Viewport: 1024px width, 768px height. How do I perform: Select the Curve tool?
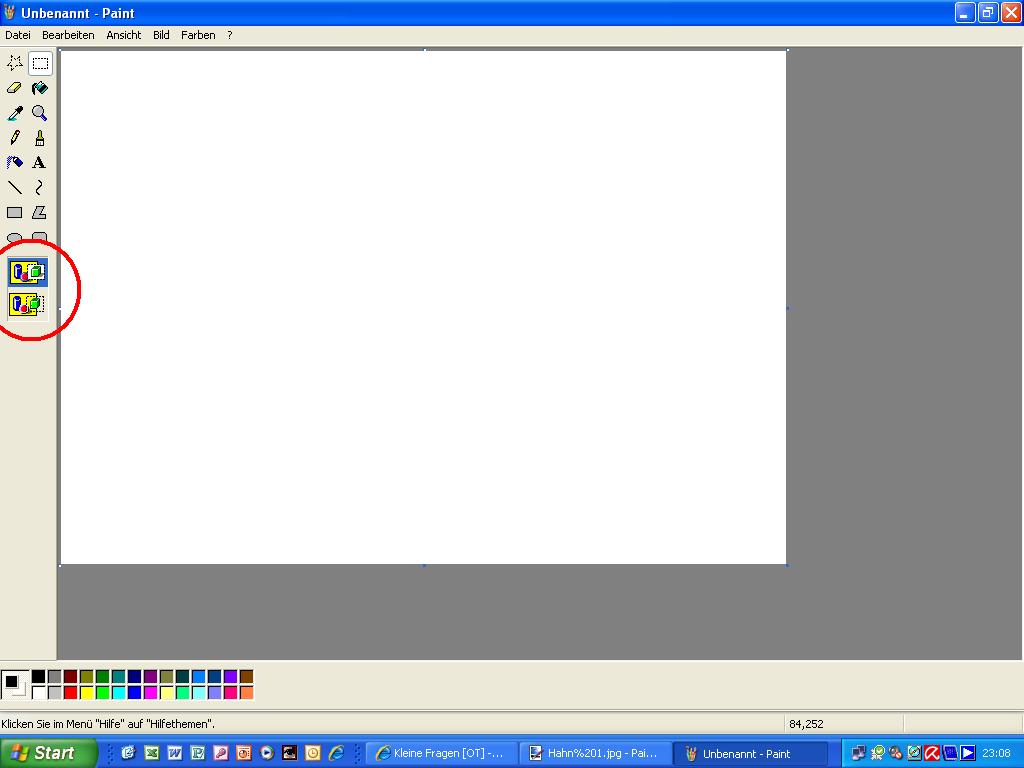pyautogui.click(x=40, y=188)
